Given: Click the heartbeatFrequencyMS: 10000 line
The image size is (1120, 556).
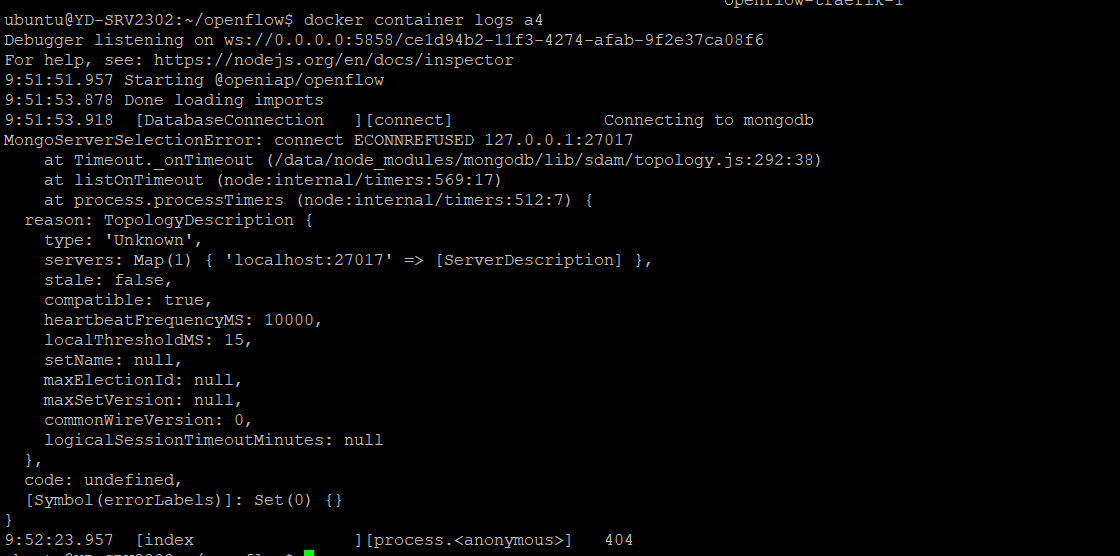Looking at the screenshot, I should 184,320.
